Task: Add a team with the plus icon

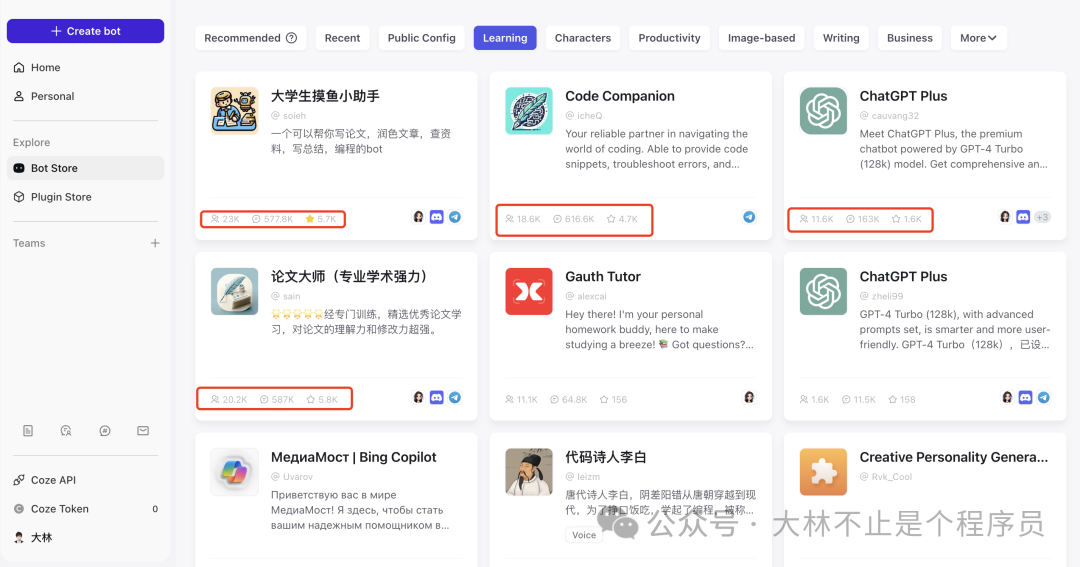Action: [x=155, y=243]
